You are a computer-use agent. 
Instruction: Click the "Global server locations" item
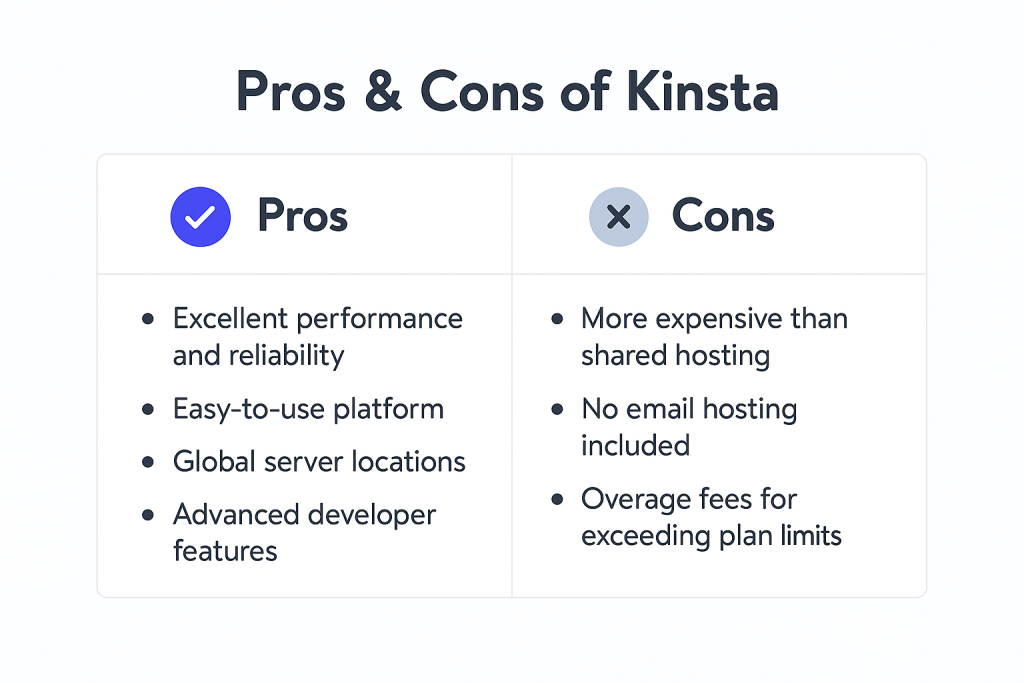click(x=319, y=462)
